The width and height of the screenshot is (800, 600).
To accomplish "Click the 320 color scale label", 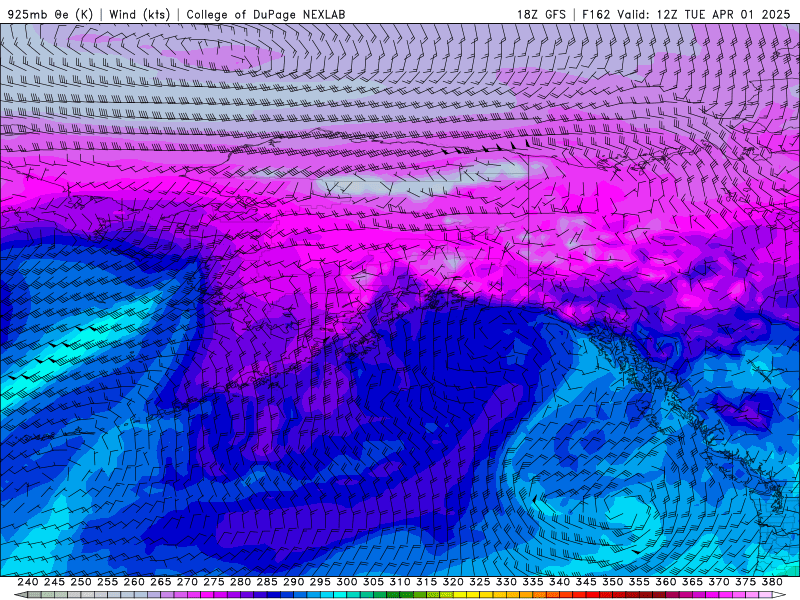I will (x=453, y=582).
